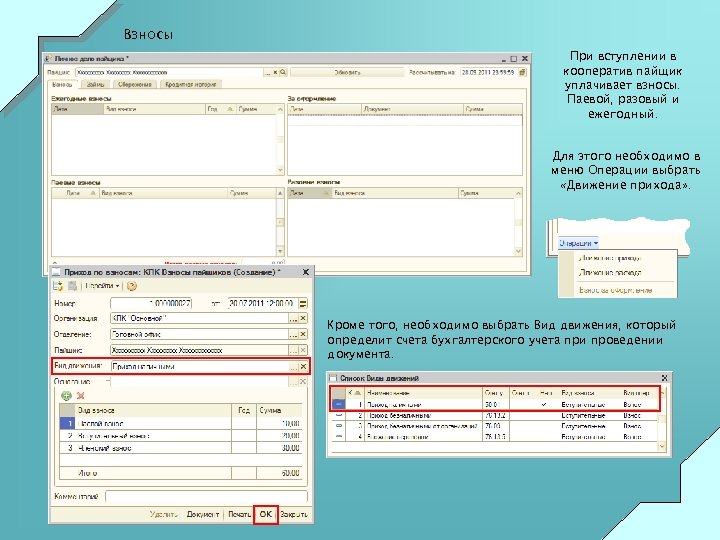
Task: Close the Приход по взносам window
Action: point(305,272)
